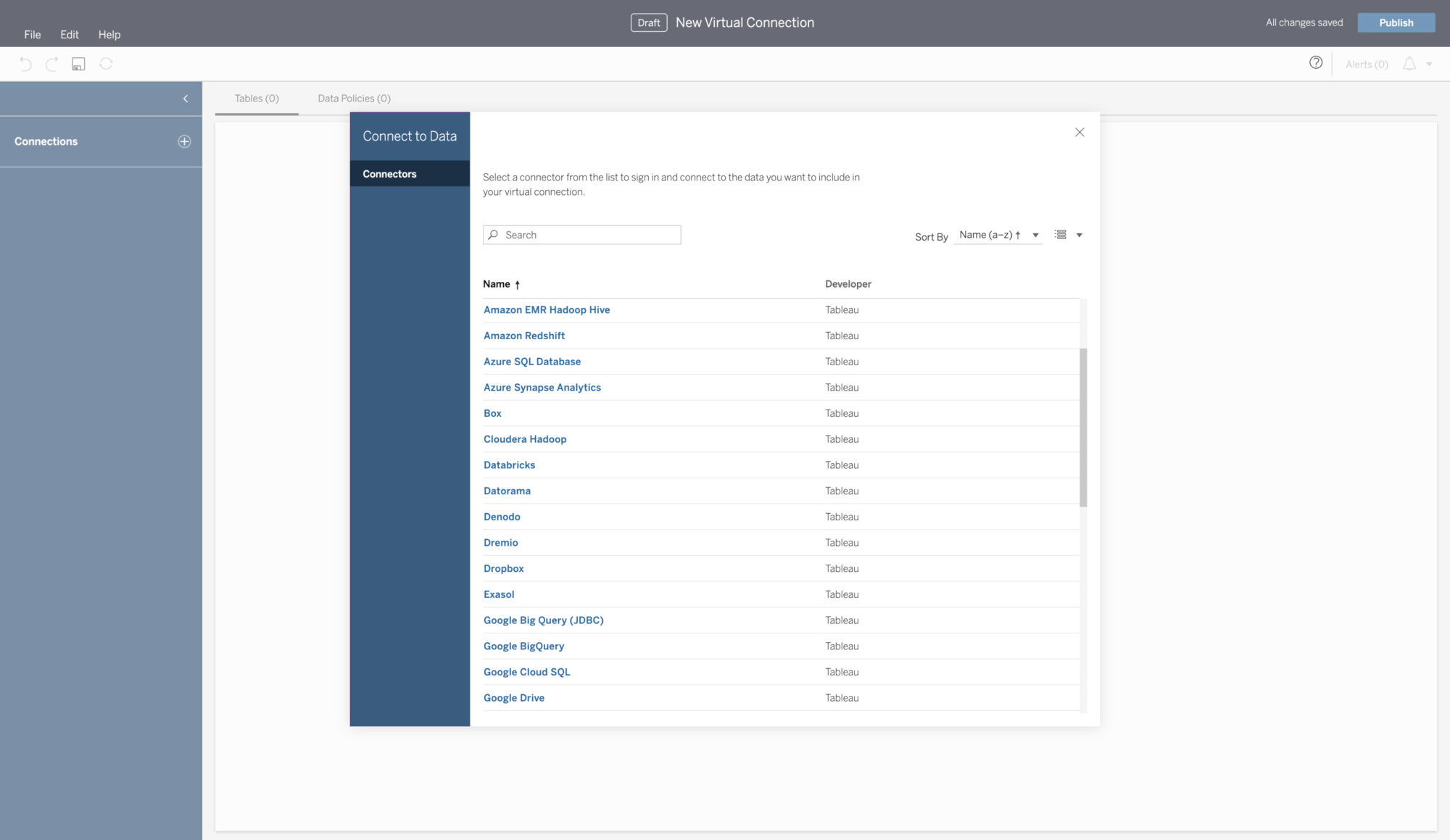
Task: Click the Undo icon in the toolbar
Action: point(25,64)
